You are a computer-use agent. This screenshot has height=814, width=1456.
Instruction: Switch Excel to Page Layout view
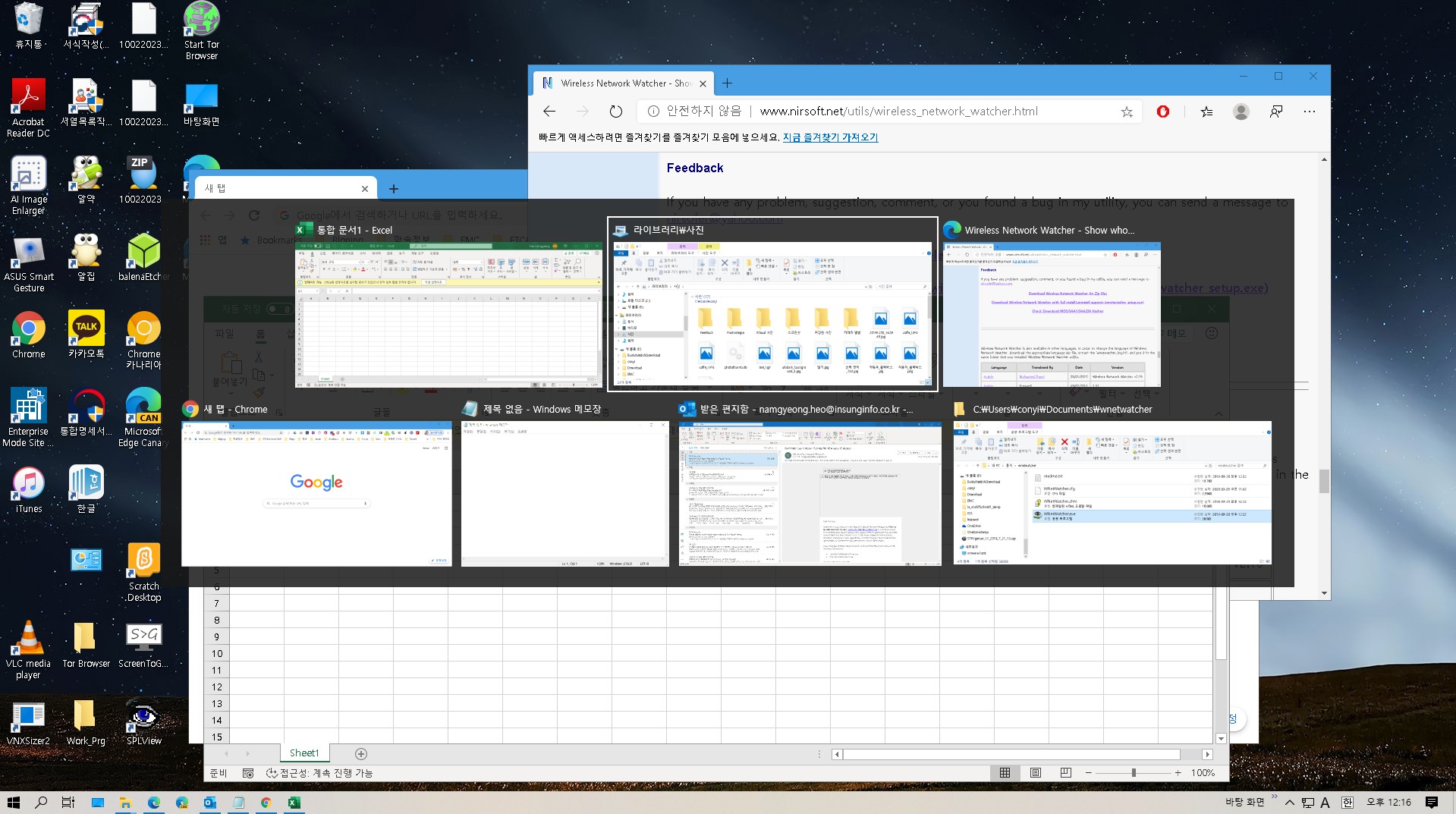click(x=1036, y=773)
